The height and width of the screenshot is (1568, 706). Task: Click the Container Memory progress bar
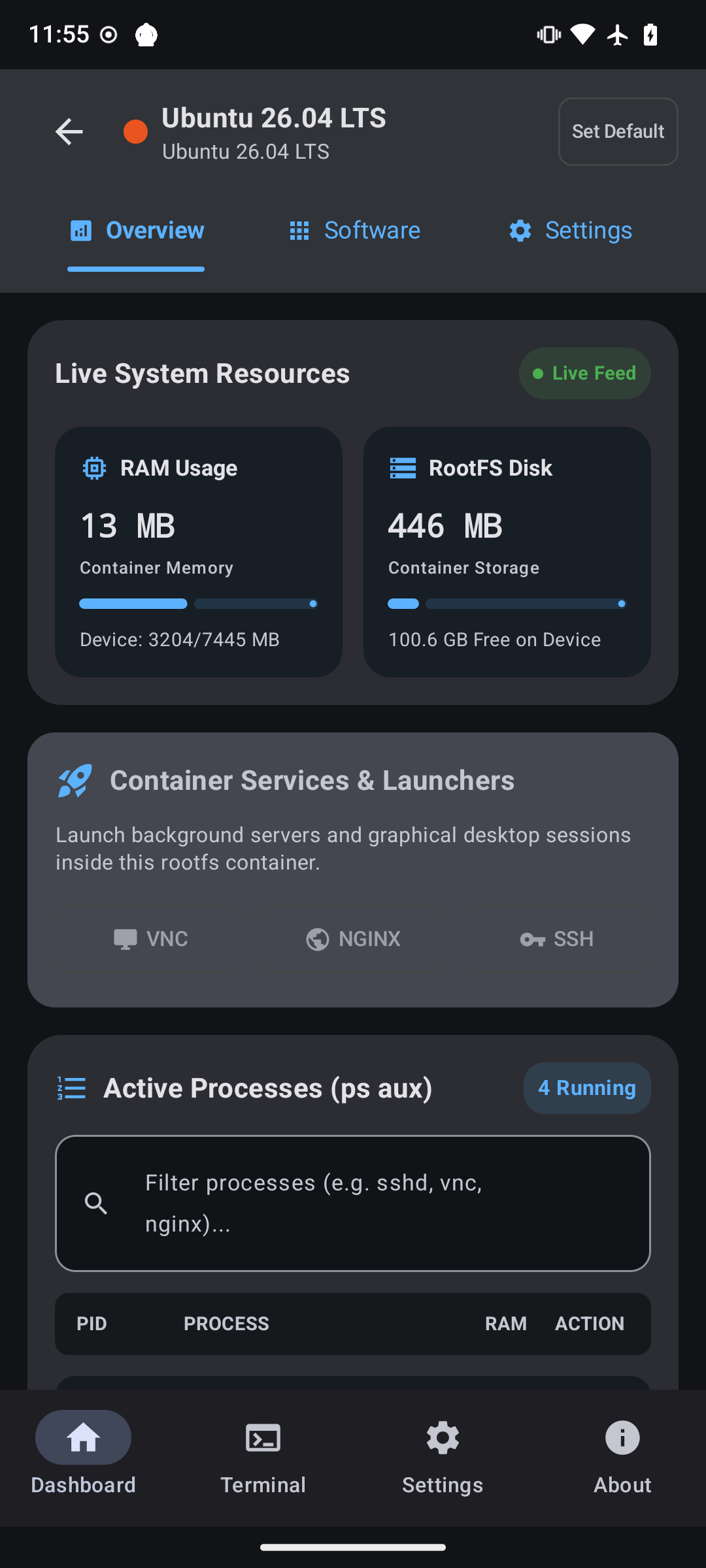pyautogui.click(x=199, y=604)
